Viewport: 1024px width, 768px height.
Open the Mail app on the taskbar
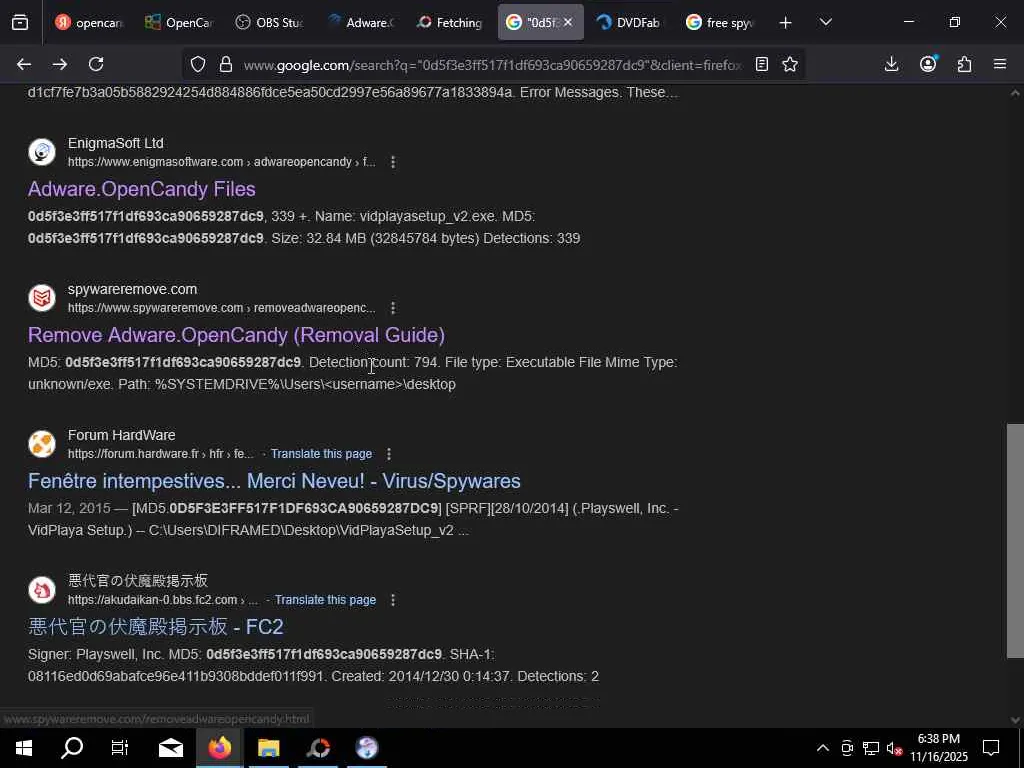click(170, 748)
